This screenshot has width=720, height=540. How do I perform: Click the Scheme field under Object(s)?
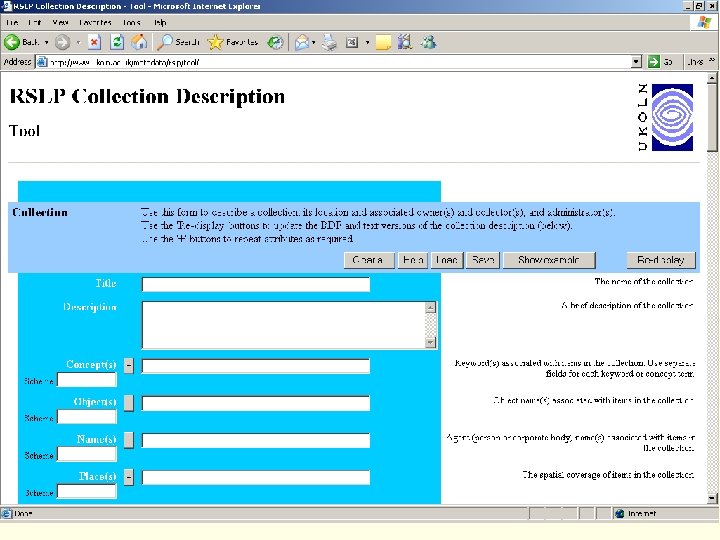pyautogui.click(x=87, y=417)
